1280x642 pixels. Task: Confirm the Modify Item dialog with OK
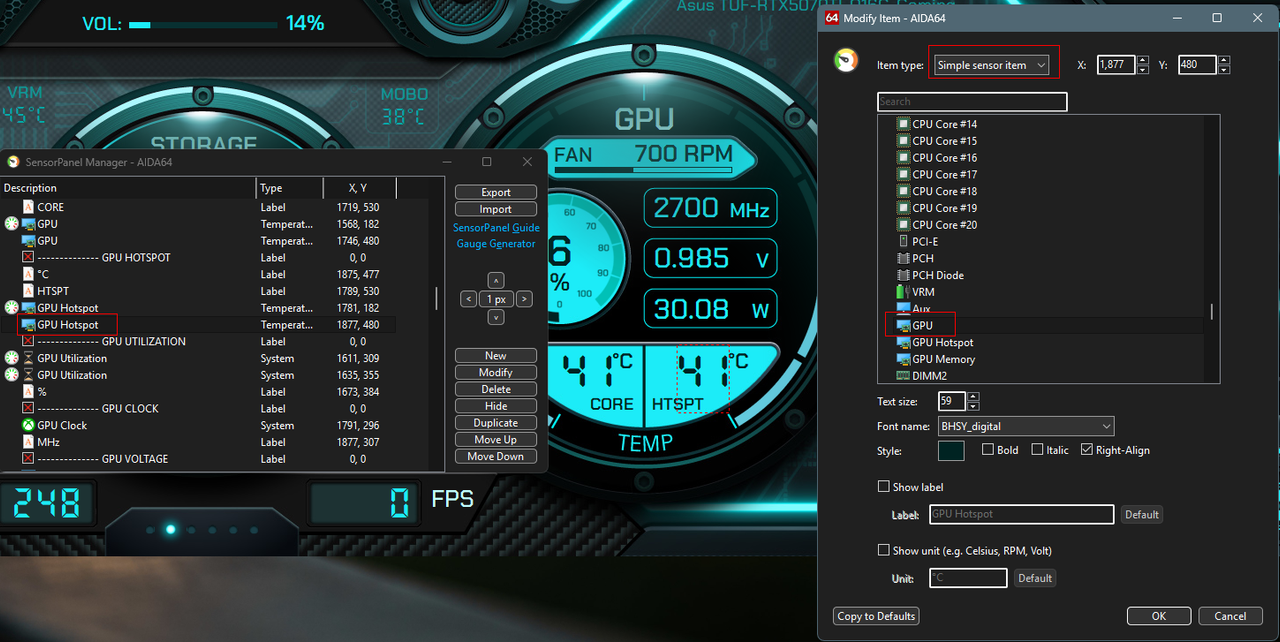pos(1158,616)
